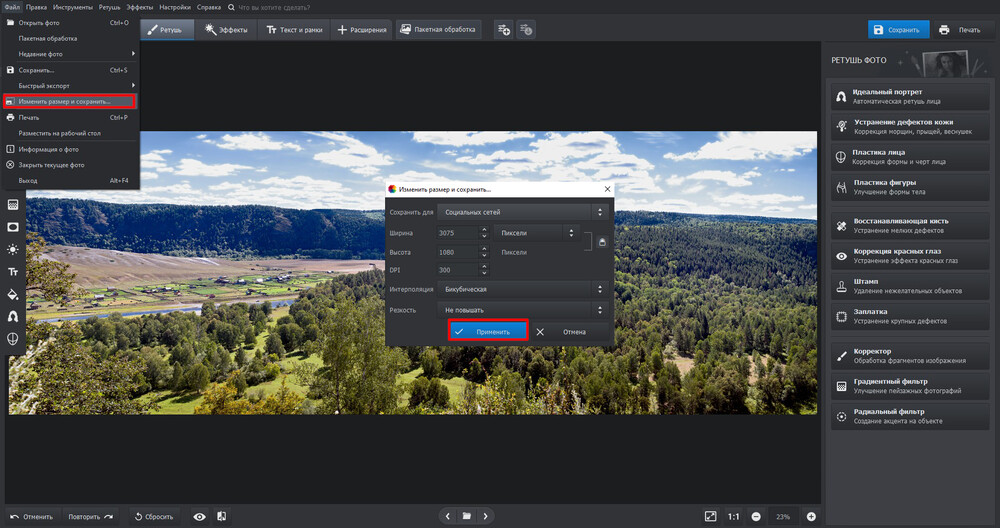Select the text tool in left toolbar

click(x=13, y=272)
